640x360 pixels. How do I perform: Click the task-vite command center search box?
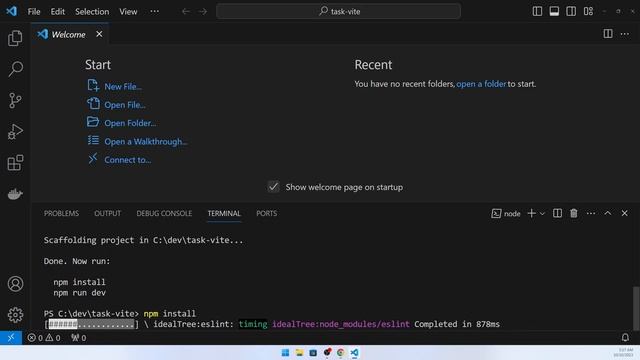(x=338, y=11)
